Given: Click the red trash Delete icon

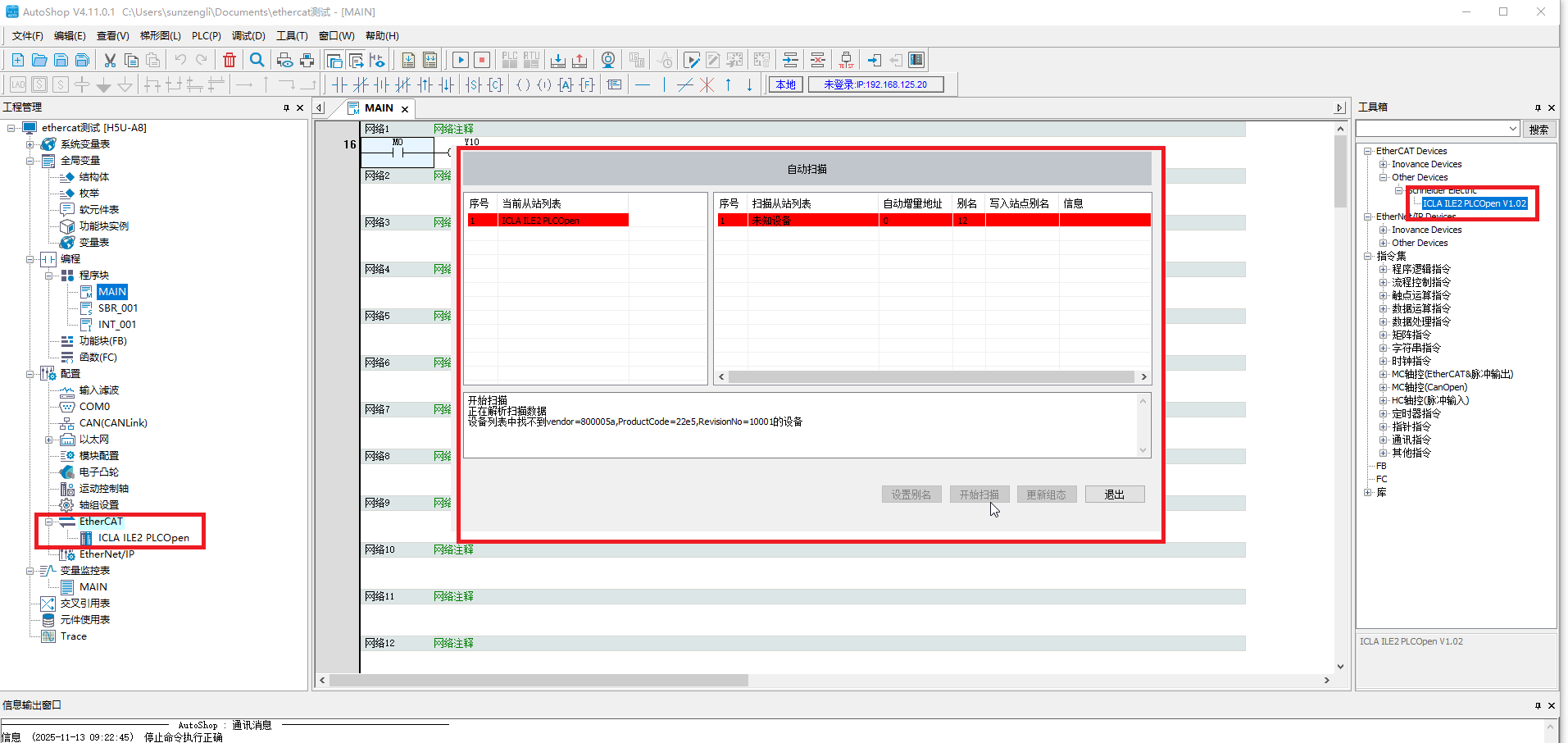Looking at the screenshot, I should click(230, 60).
